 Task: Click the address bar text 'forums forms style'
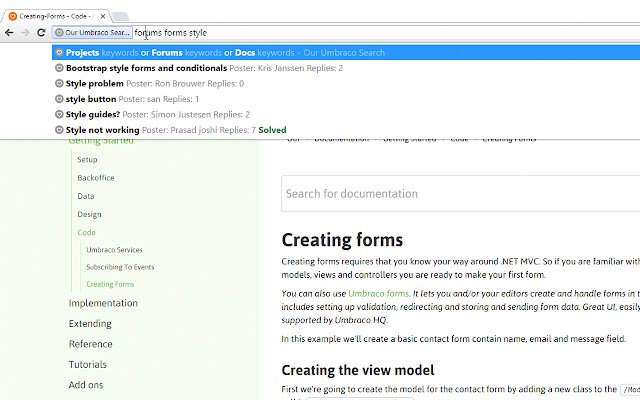tap(171, 33)
